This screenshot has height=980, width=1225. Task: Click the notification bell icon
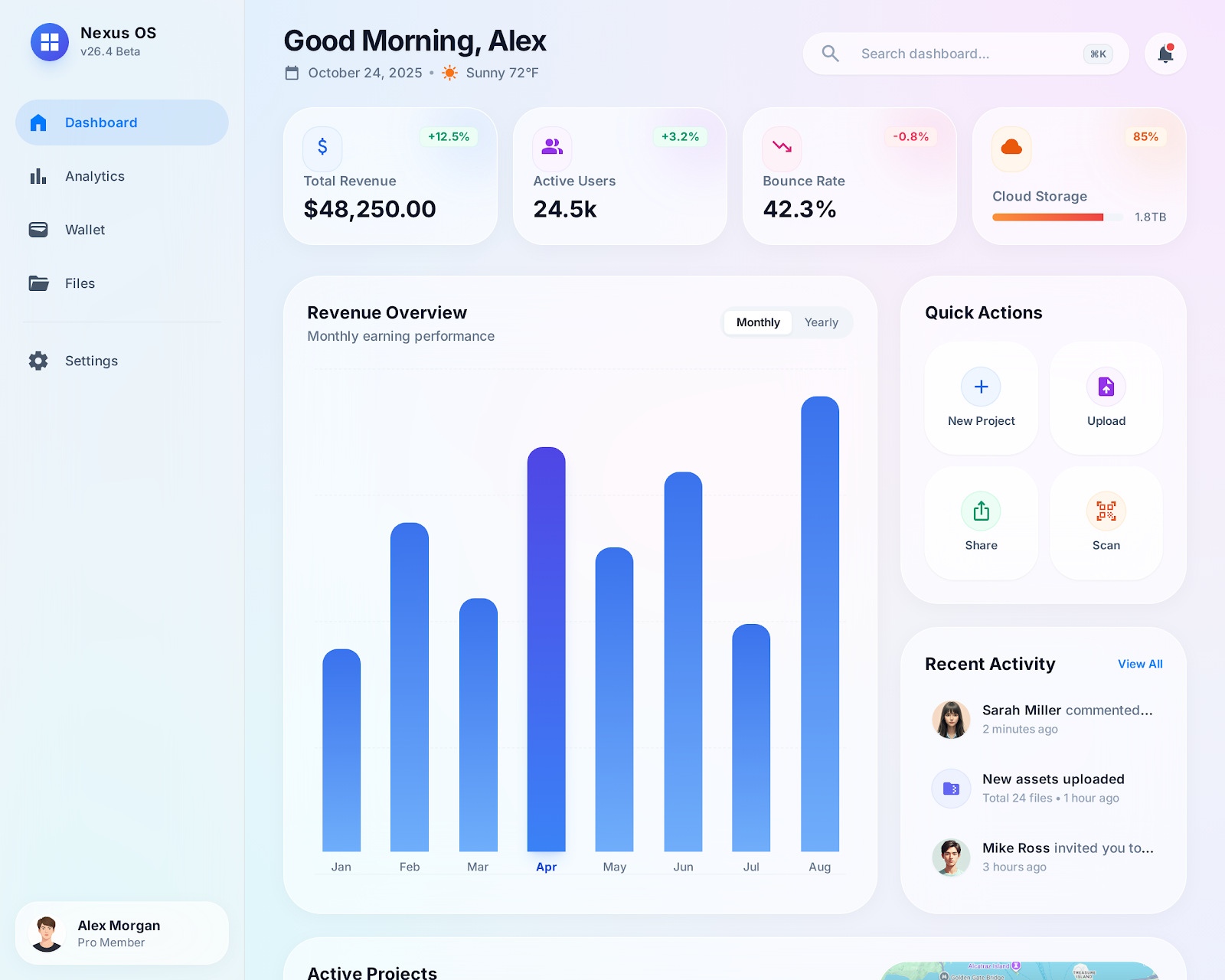[x=1165, y=54]
